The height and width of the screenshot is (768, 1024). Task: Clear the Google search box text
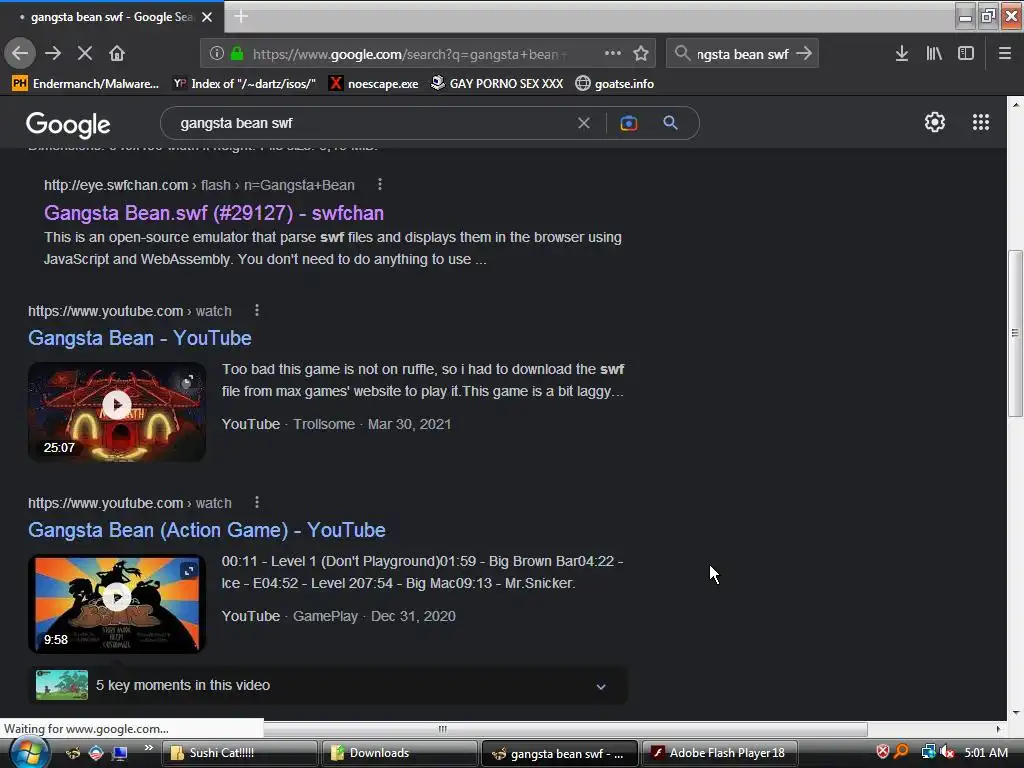click(584, 123)
